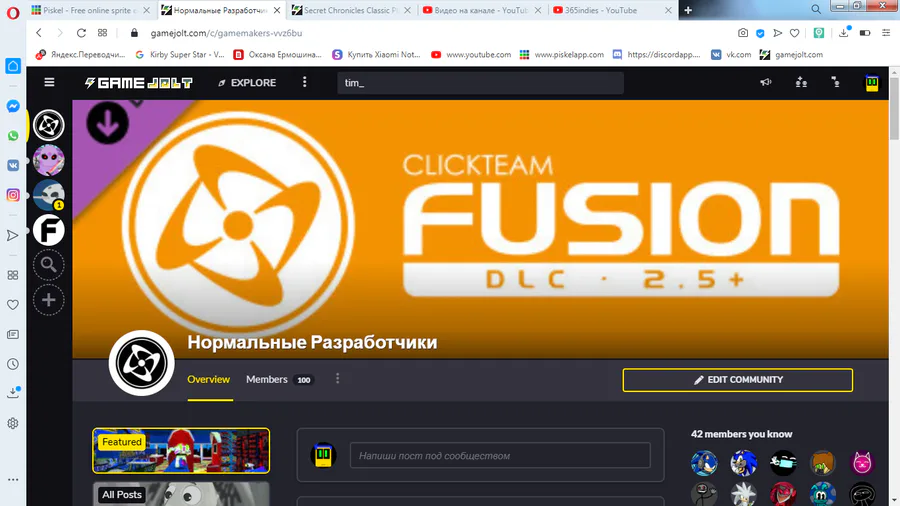
Task: Open a new browser tab
Action: pos(688,10)
